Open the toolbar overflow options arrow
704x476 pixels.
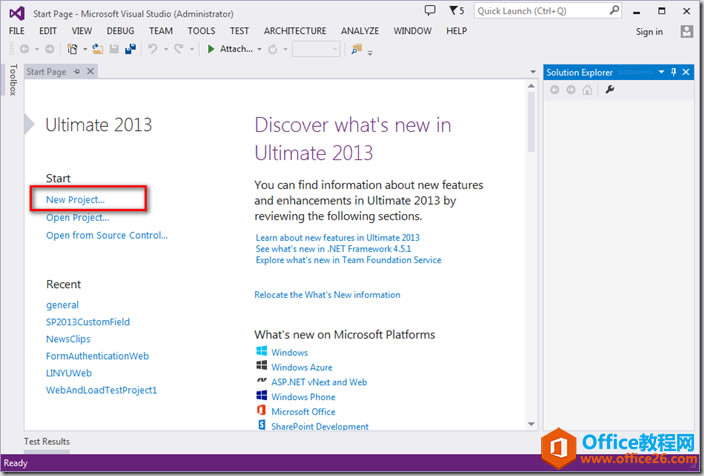pos(370,53)
